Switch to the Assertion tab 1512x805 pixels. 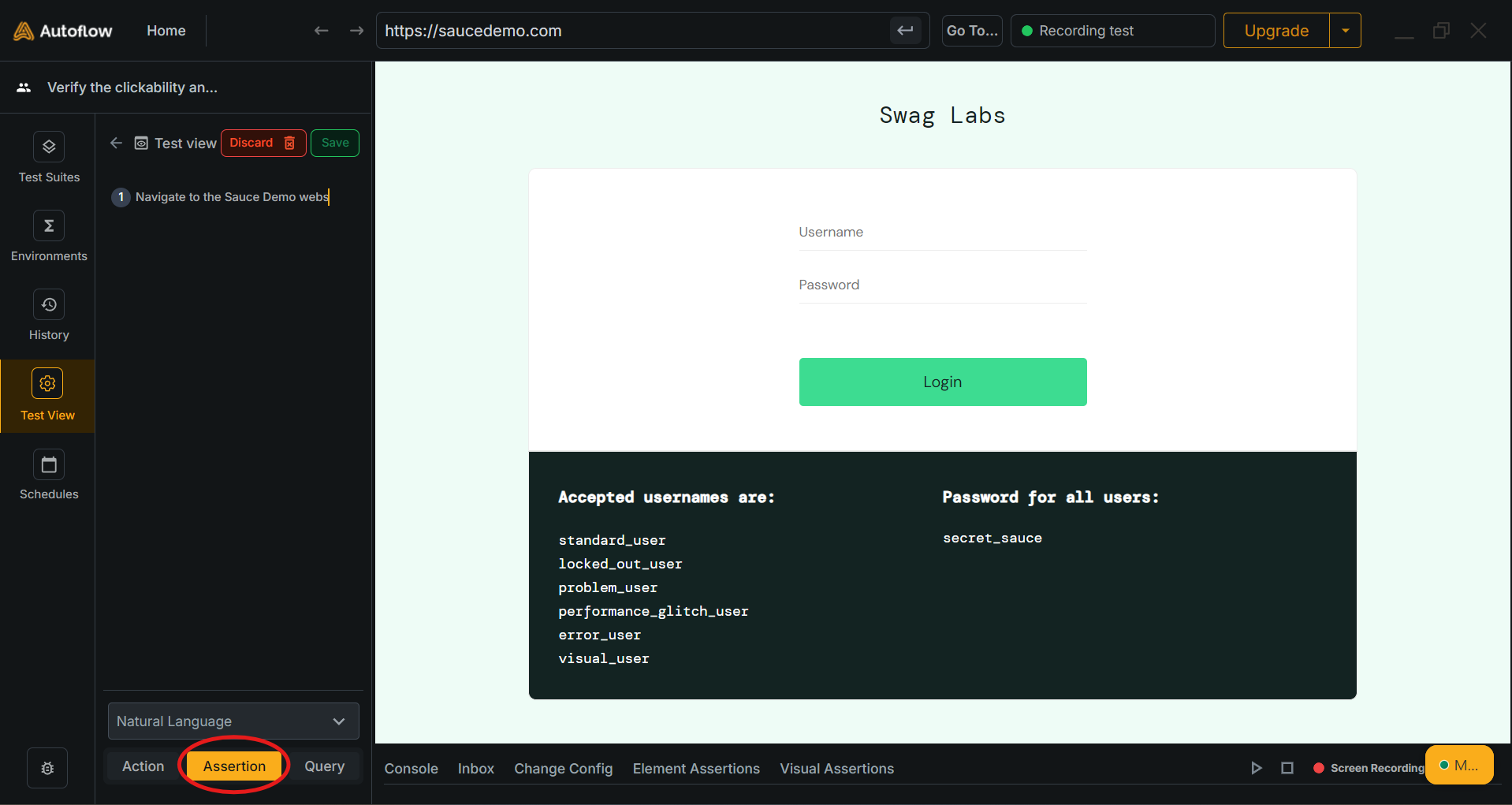click(234, 766)
